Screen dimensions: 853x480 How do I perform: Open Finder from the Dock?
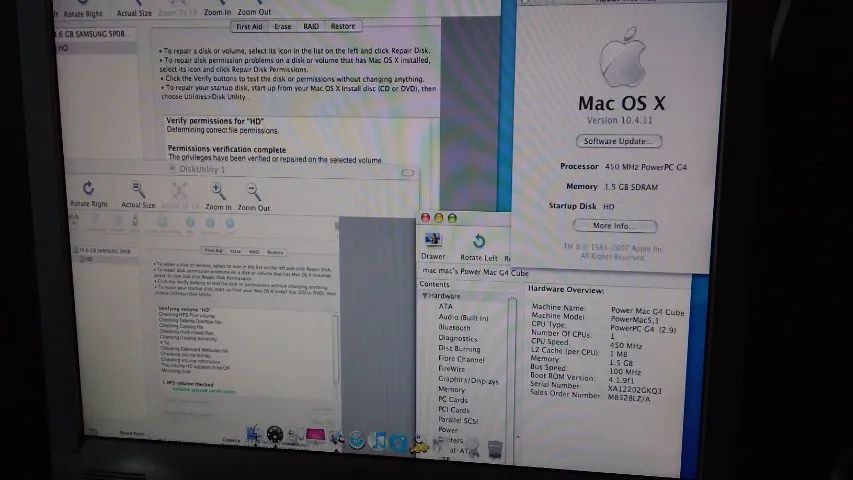(x=254, y=435)
